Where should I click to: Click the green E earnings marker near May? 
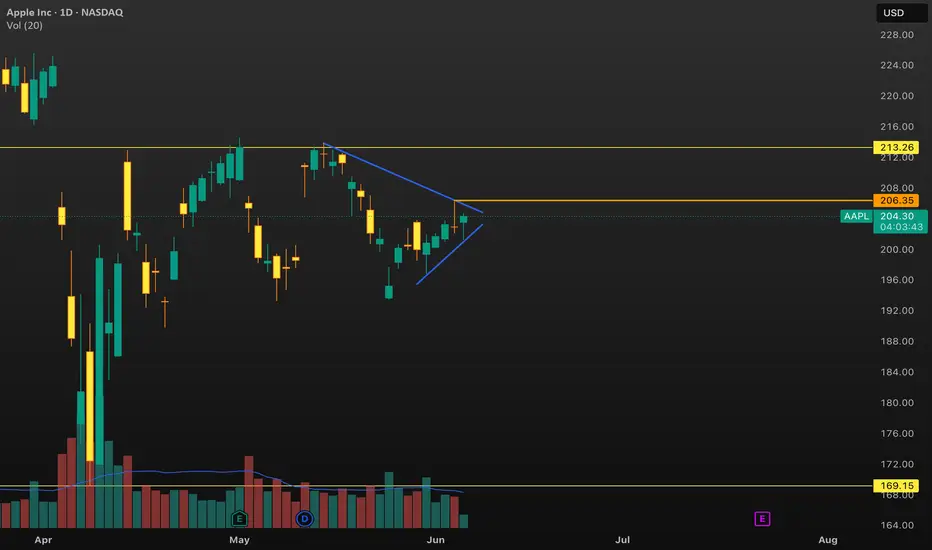point(239,518)
